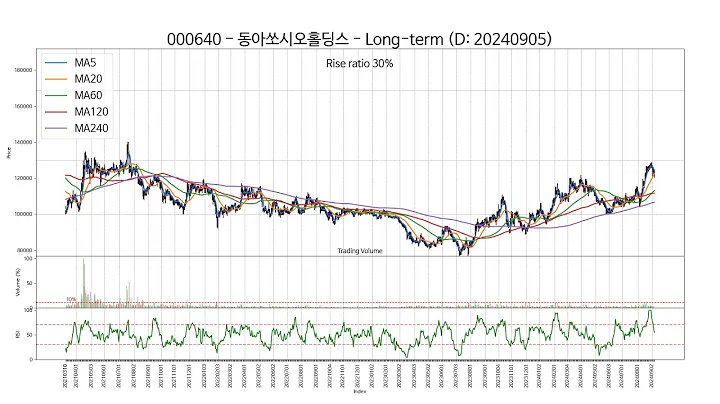Click the tallest volume spike bar
The image size is (720, 404).
coord(84,283)
